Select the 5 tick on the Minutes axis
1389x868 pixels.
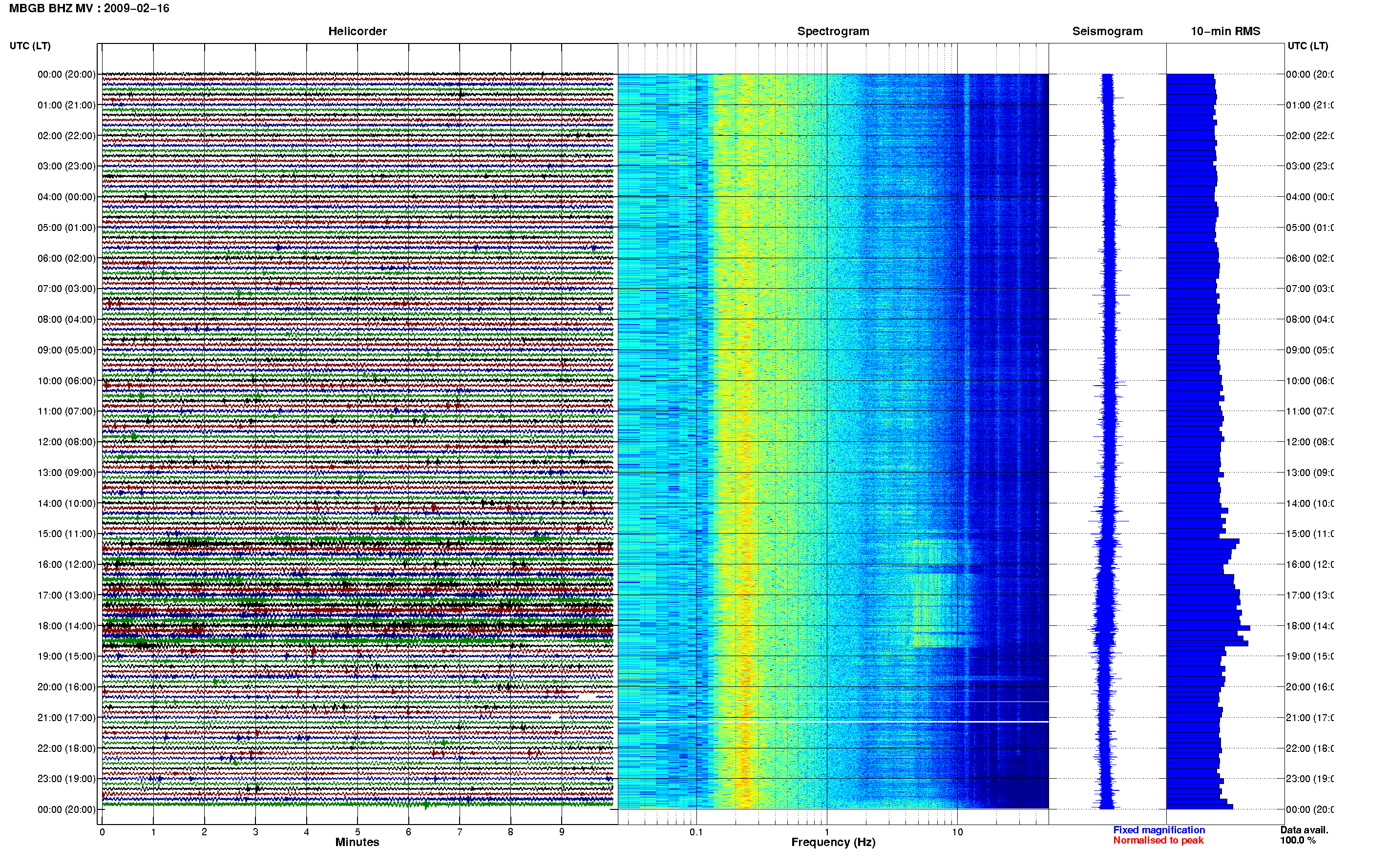coord(358,832)
